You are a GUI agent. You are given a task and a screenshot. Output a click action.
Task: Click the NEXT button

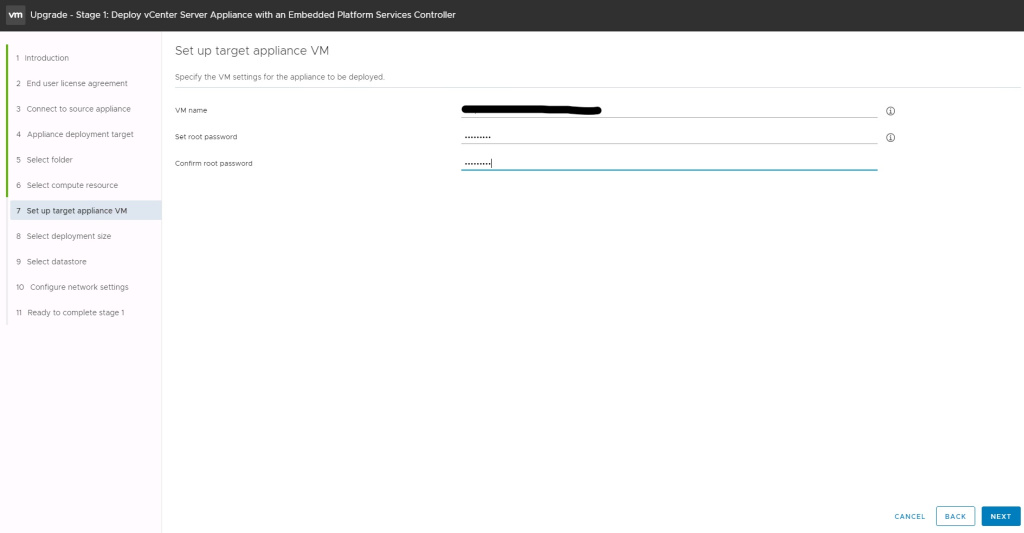coord(1000,516)
